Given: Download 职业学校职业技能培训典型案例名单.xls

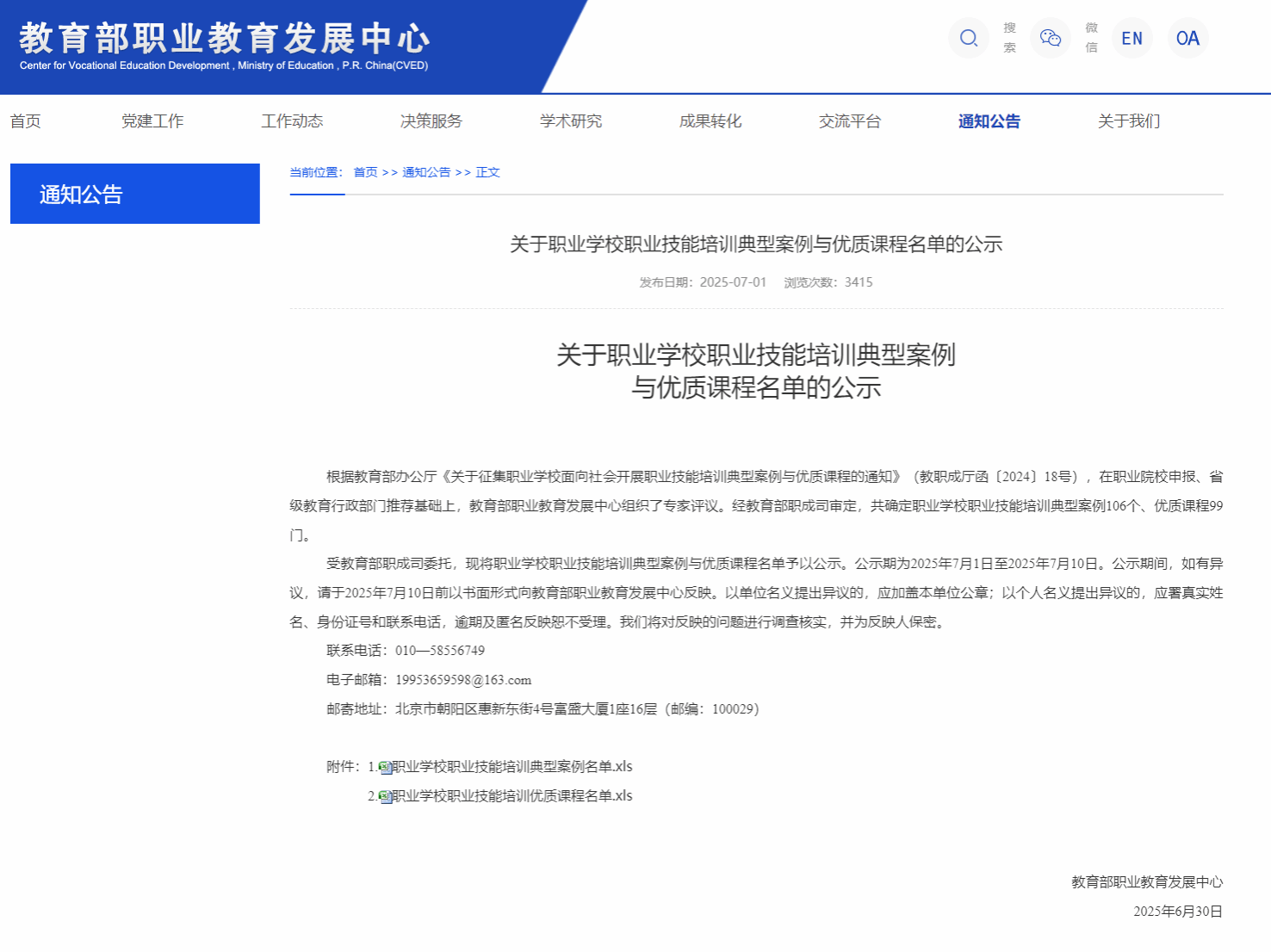Looking at the screenshot, I should (512, 767).
